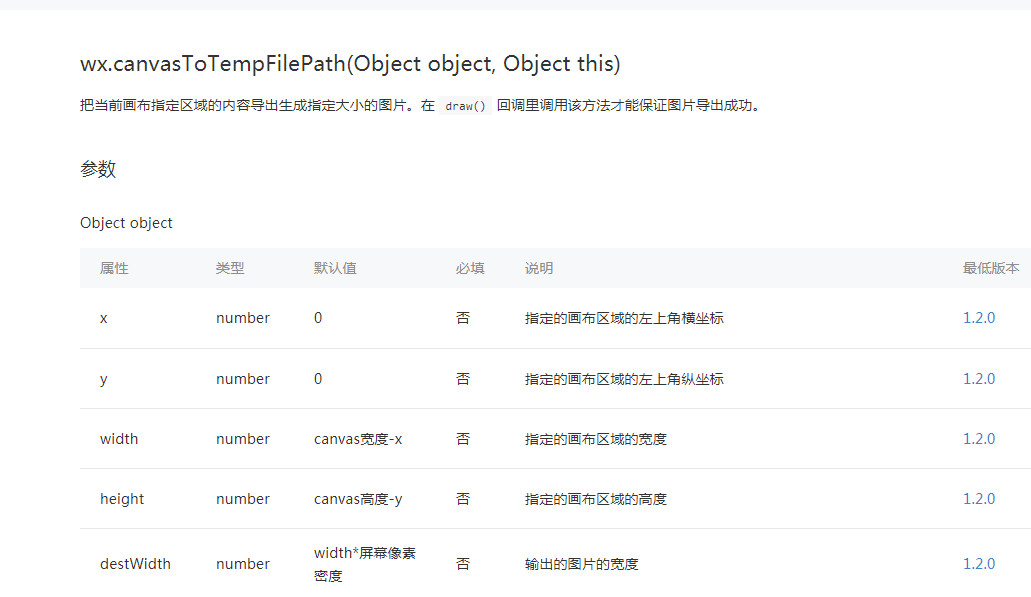The height and width of the screenshot is (597, 1031).
Task: Open the 1.2.0 version link in y row
Action: click(978, 379)
